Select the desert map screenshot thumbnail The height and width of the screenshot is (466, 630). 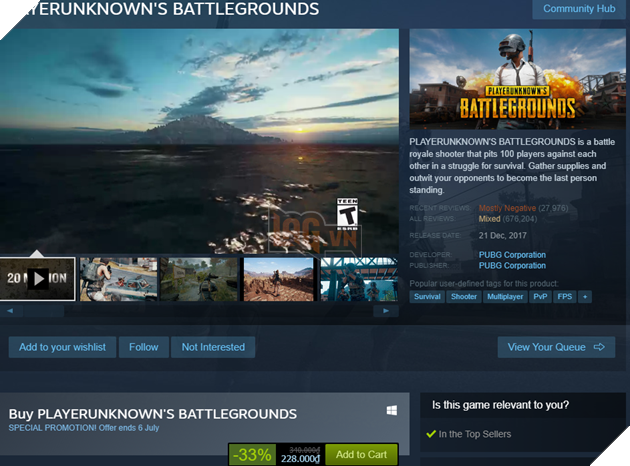pyautogui.click(x=278, y=279)
